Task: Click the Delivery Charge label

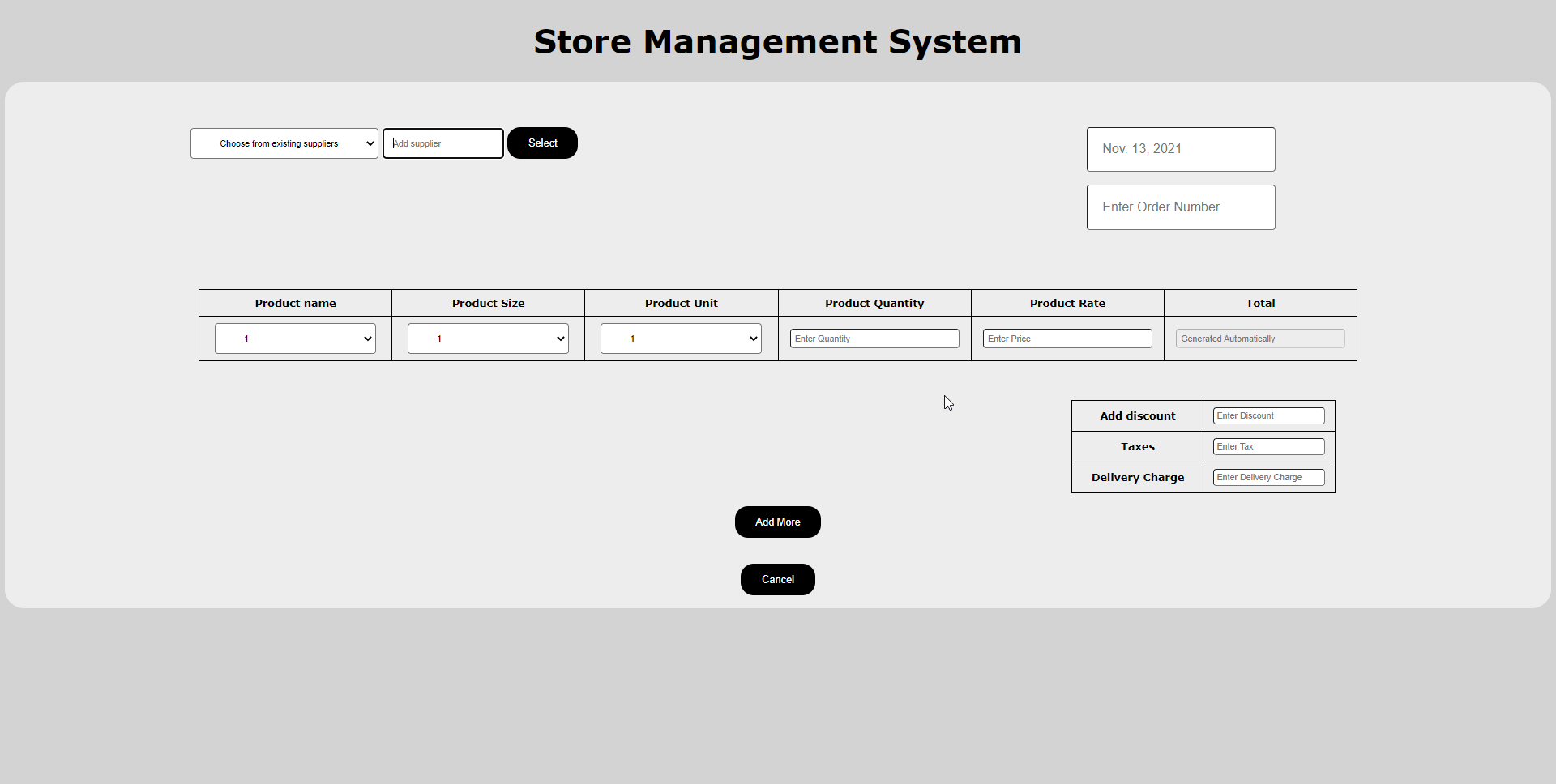Action: [x=1137, y=477]
